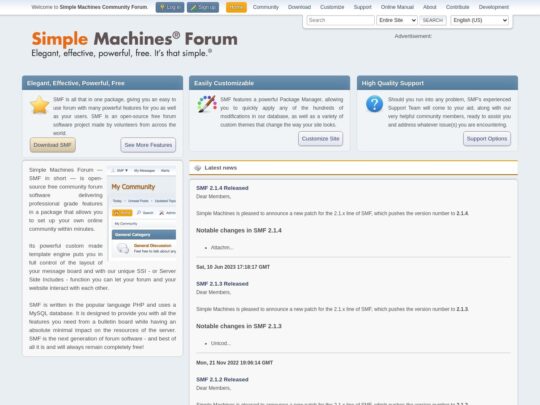Open the Contribute menu item
The height and width of the screenshot is (405, 540).
[x=457, y=7]
